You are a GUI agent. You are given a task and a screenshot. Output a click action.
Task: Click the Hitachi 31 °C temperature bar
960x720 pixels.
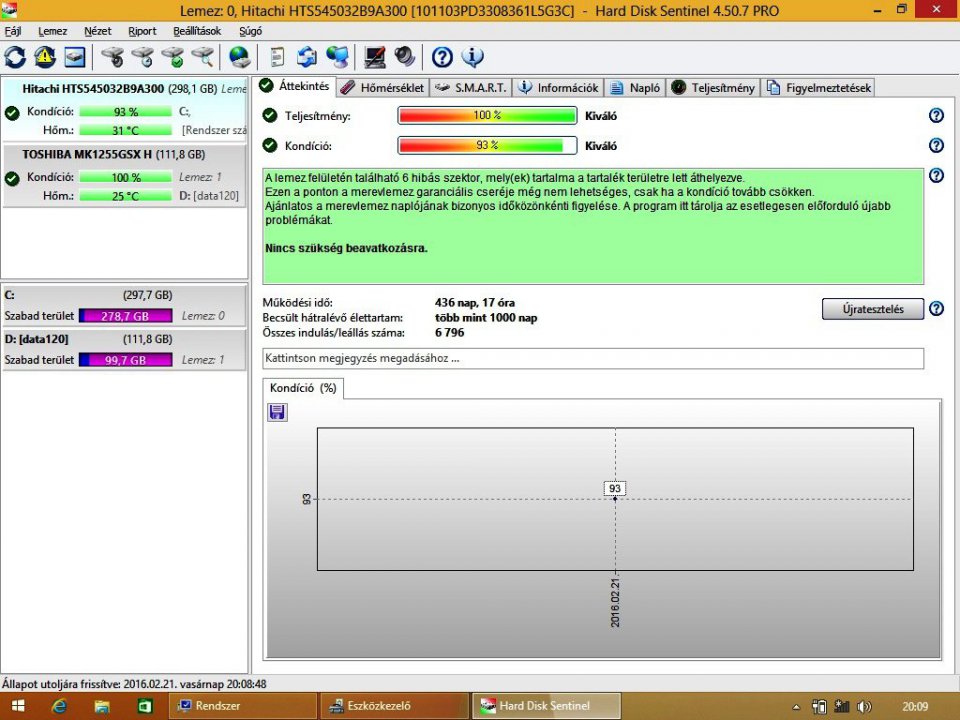point(126,130)
